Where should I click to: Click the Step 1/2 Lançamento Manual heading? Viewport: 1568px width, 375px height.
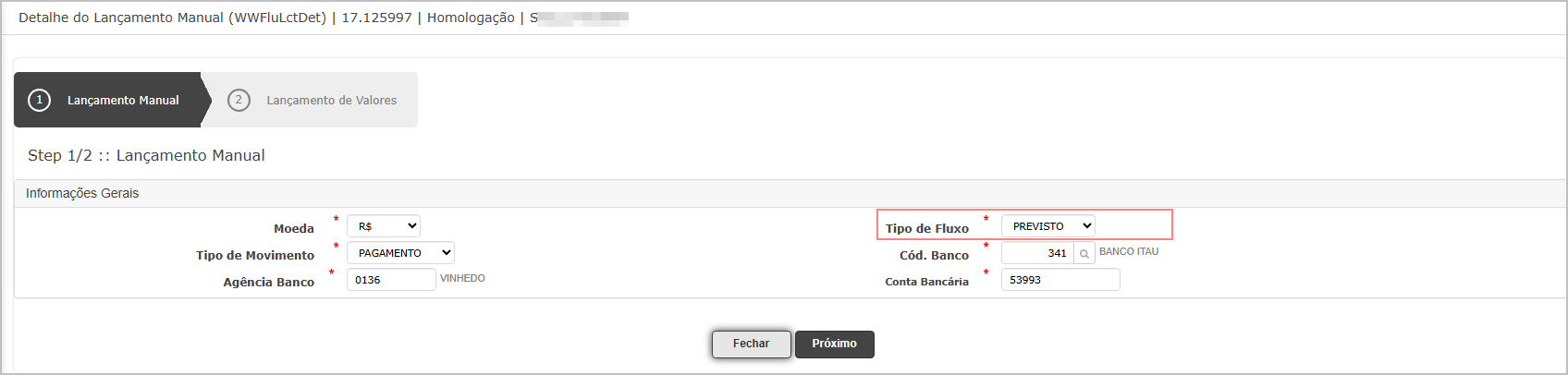(x=146, y=155)
